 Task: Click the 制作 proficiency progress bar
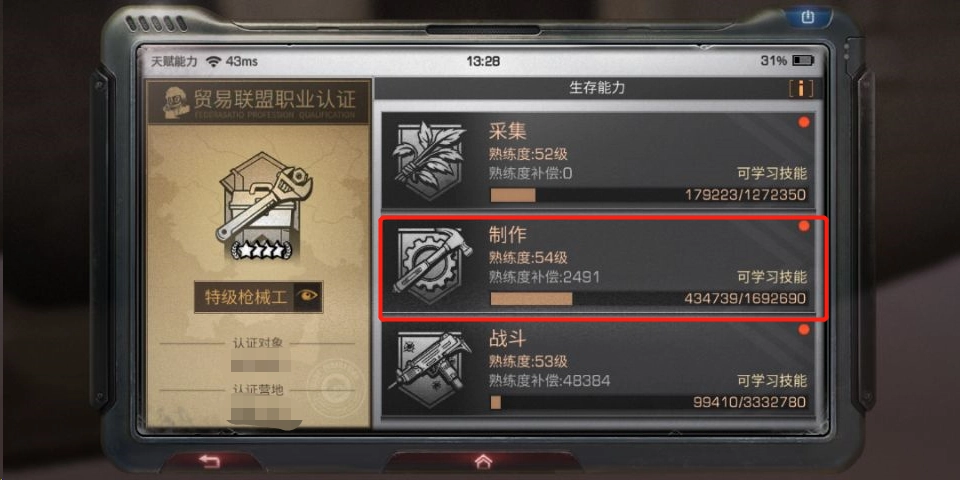coord(649,299)
